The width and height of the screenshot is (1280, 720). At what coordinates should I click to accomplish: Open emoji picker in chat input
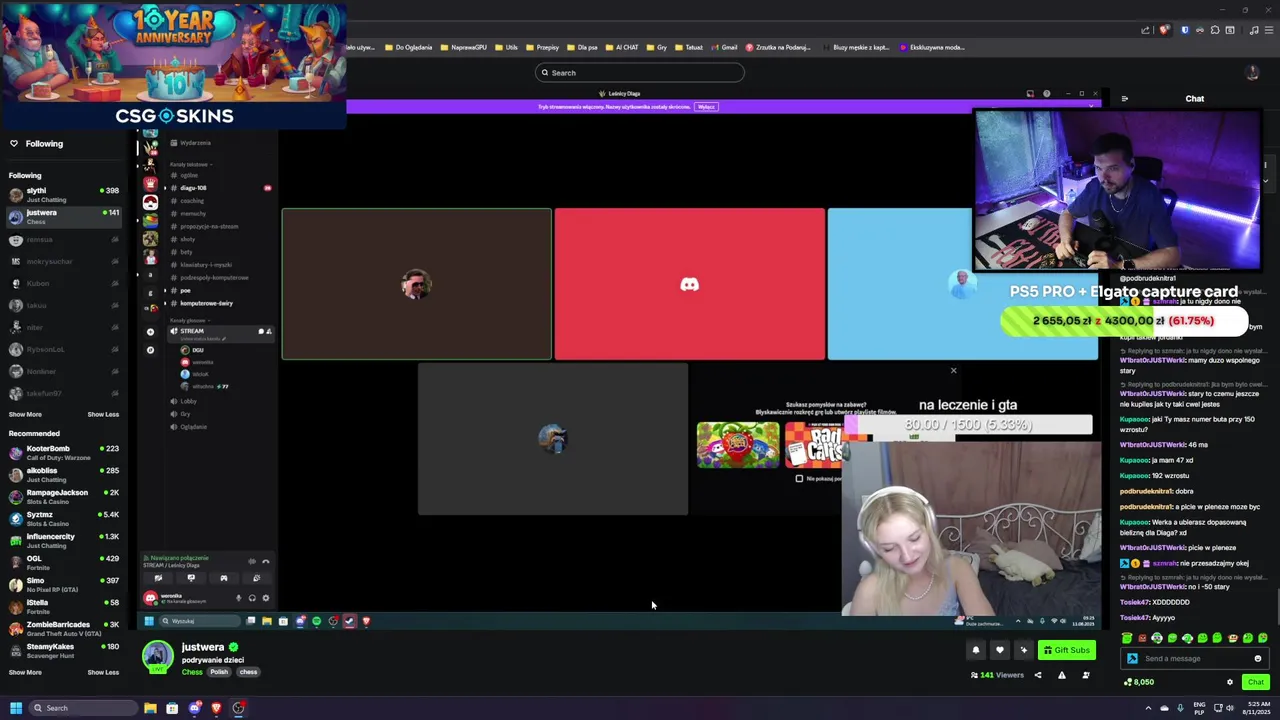[1258, 658]
